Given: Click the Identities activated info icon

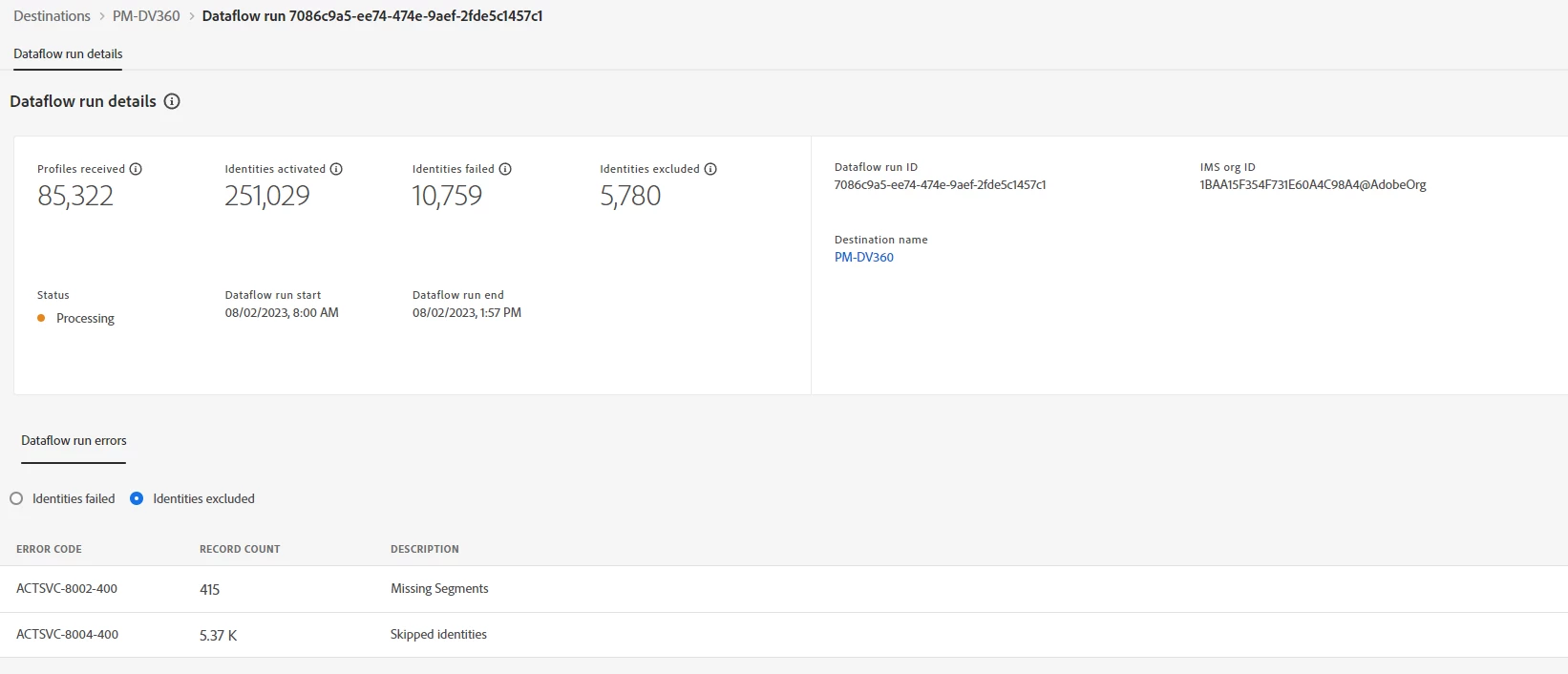Looking at the screenshot, I should pyautogui.click(x=336, y=169).
